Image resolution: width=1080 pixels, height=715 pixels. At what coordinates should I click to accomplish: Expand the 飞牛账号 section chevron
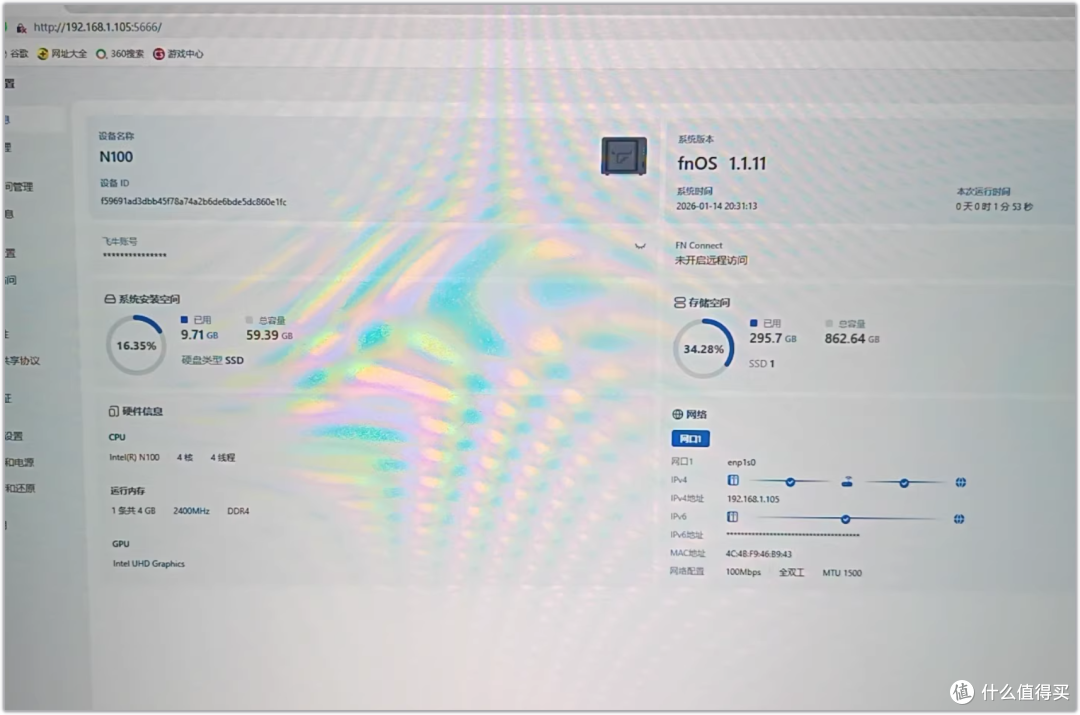(640, 245)
